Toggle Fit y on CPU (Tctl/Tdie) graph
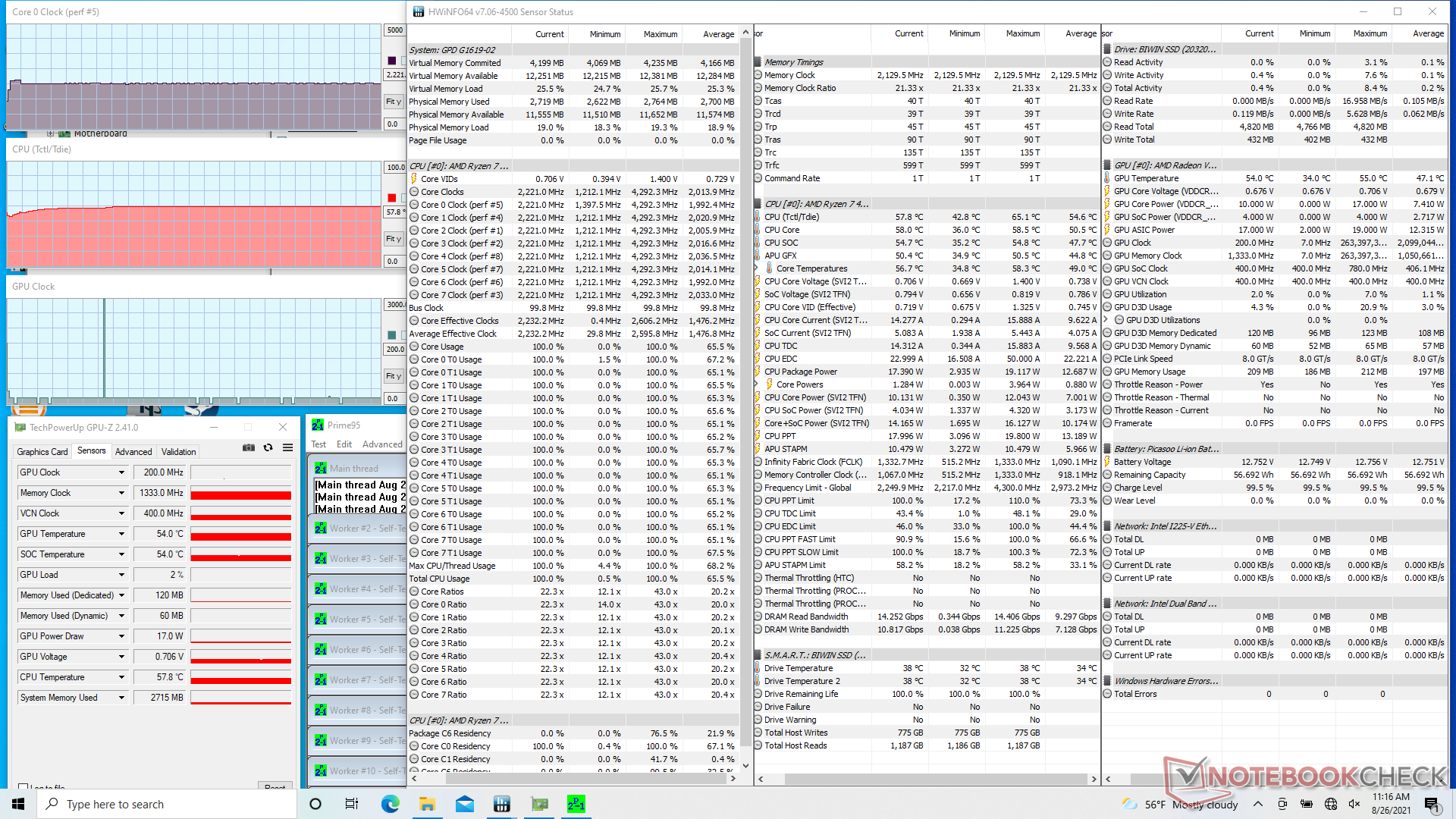Screen dimensions: 1456x819 click(x=394, y=239)
